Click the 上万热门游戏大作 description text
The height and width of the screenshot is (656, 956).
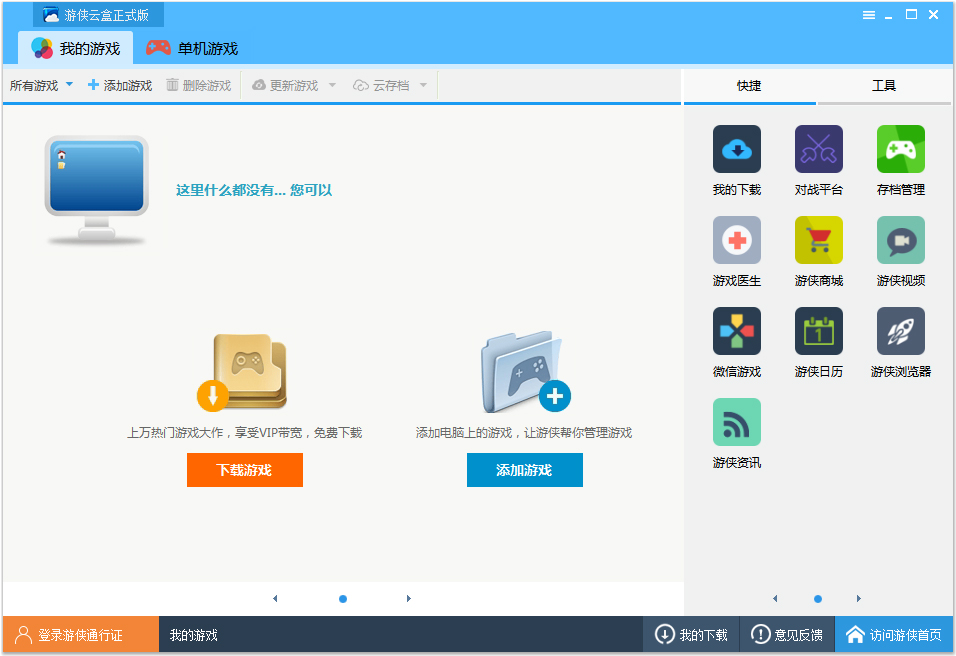244,433
